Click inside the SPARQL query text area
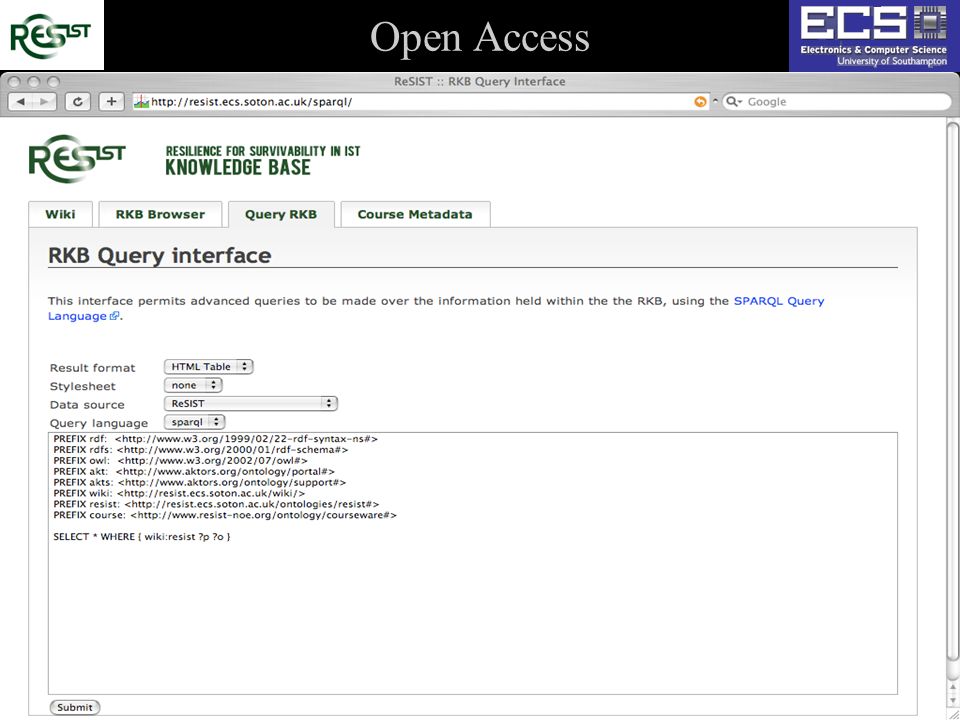Image resolution: width=960 pixels, height=720 pixels. pos(473,563)
